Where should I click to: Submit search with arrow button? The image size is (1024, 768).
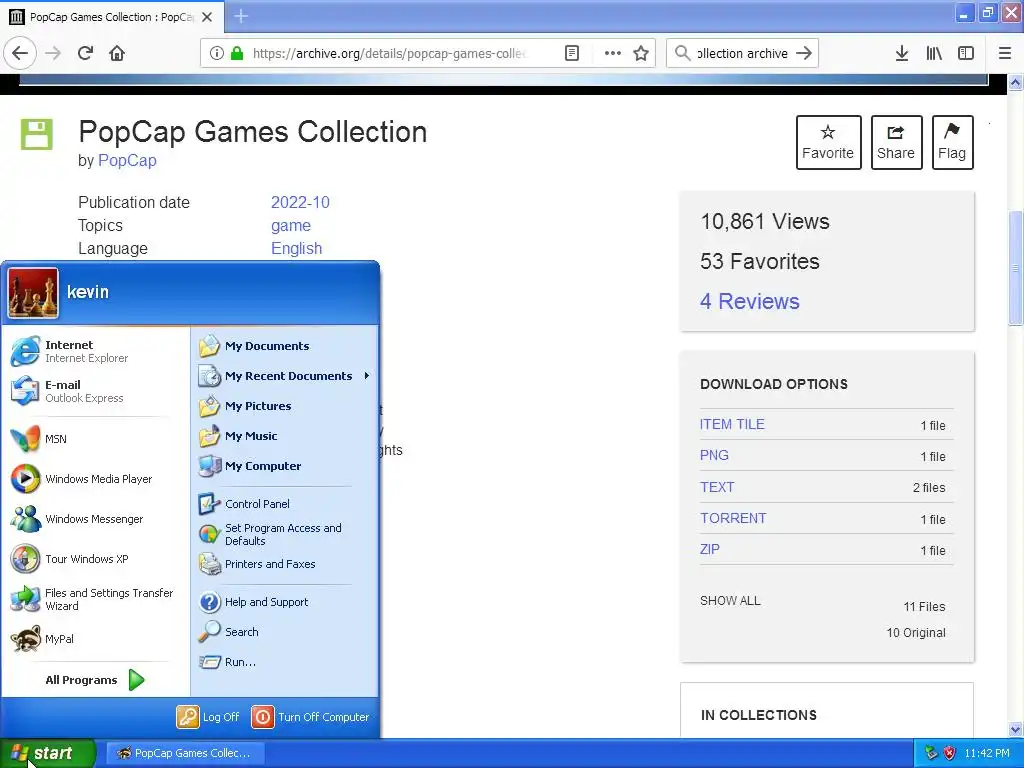804,53
